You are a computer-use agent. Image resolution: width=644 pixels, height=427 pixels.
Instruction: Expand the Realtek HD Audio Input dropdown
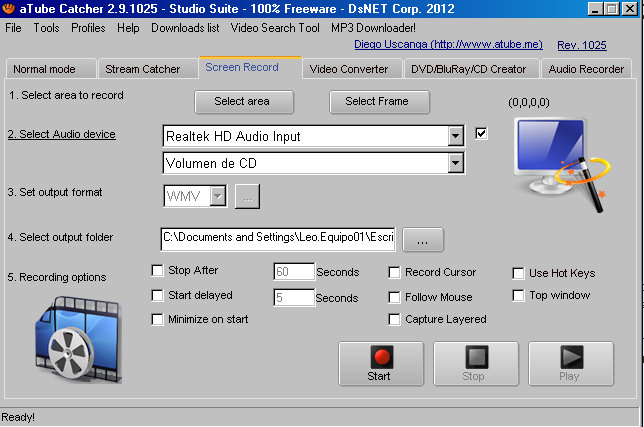point(456,136)
